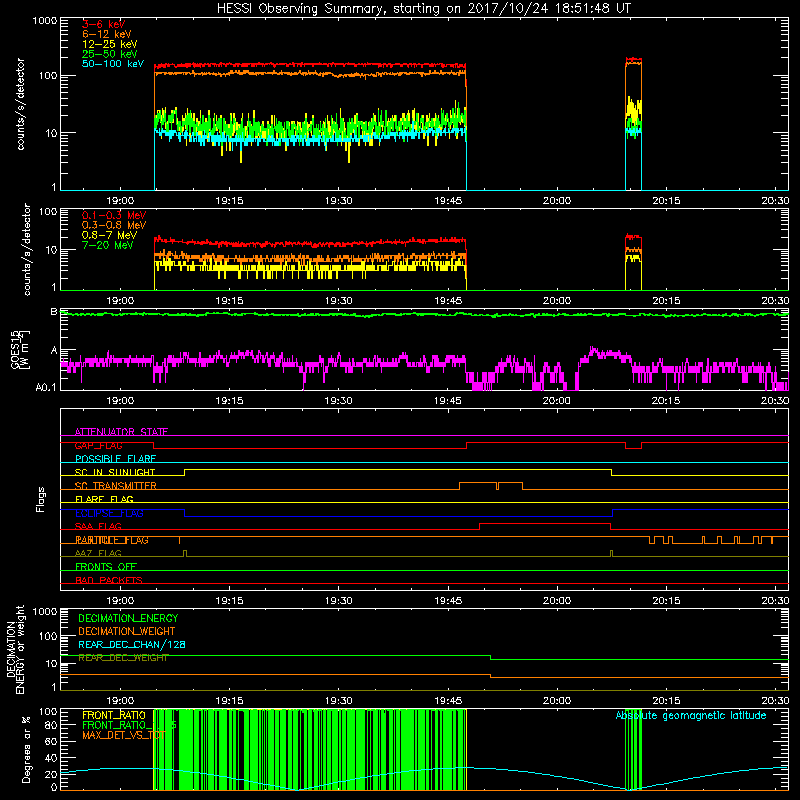Click the POSSIBLE_FLARE flag label

(115, 459)
